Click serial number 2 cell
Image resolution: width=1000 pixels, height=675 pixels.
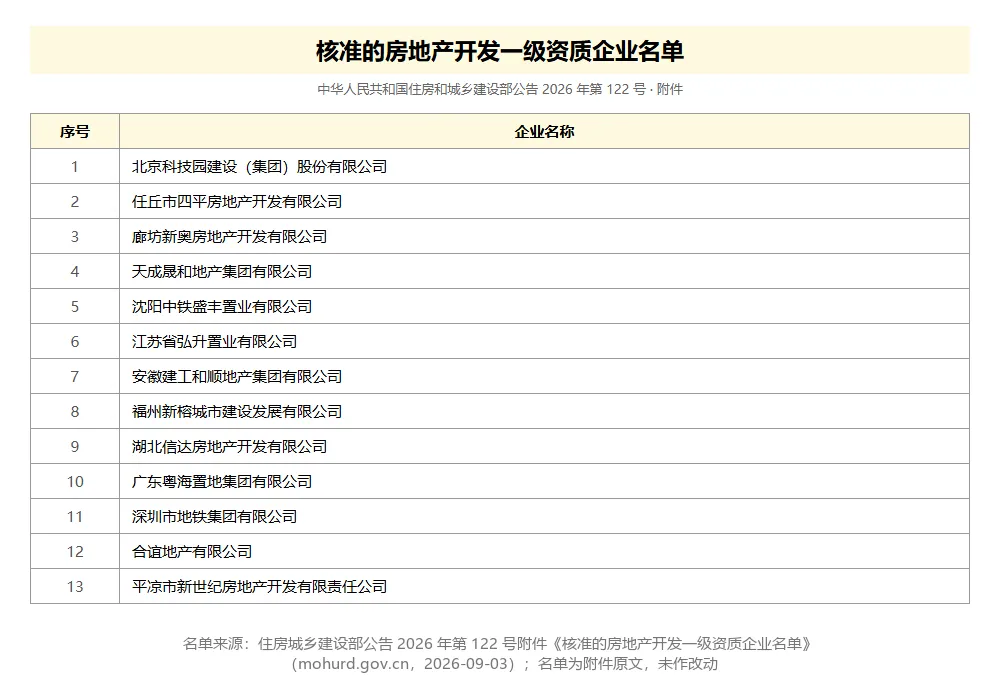[75, 202]
